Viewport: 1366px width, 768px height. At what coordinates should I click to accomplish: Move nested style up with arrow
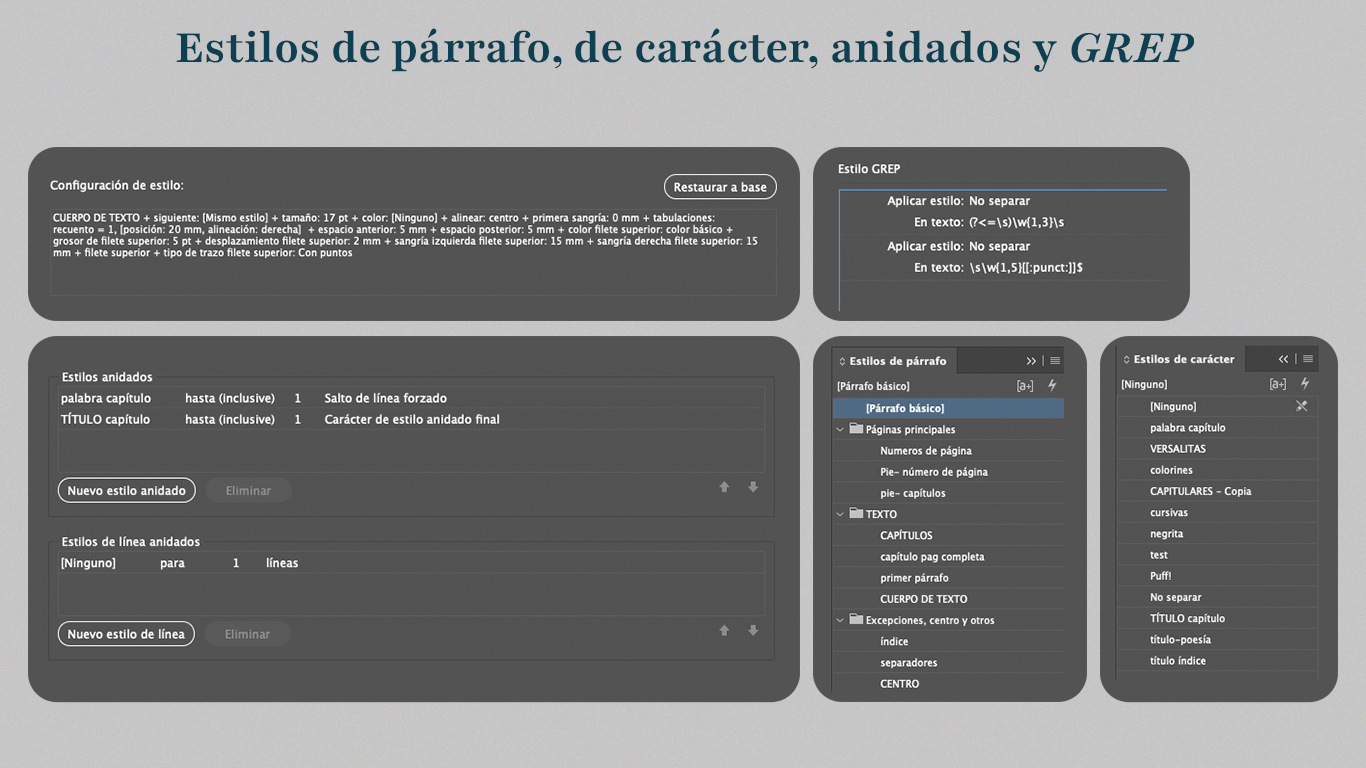click(x=724, y=488)
